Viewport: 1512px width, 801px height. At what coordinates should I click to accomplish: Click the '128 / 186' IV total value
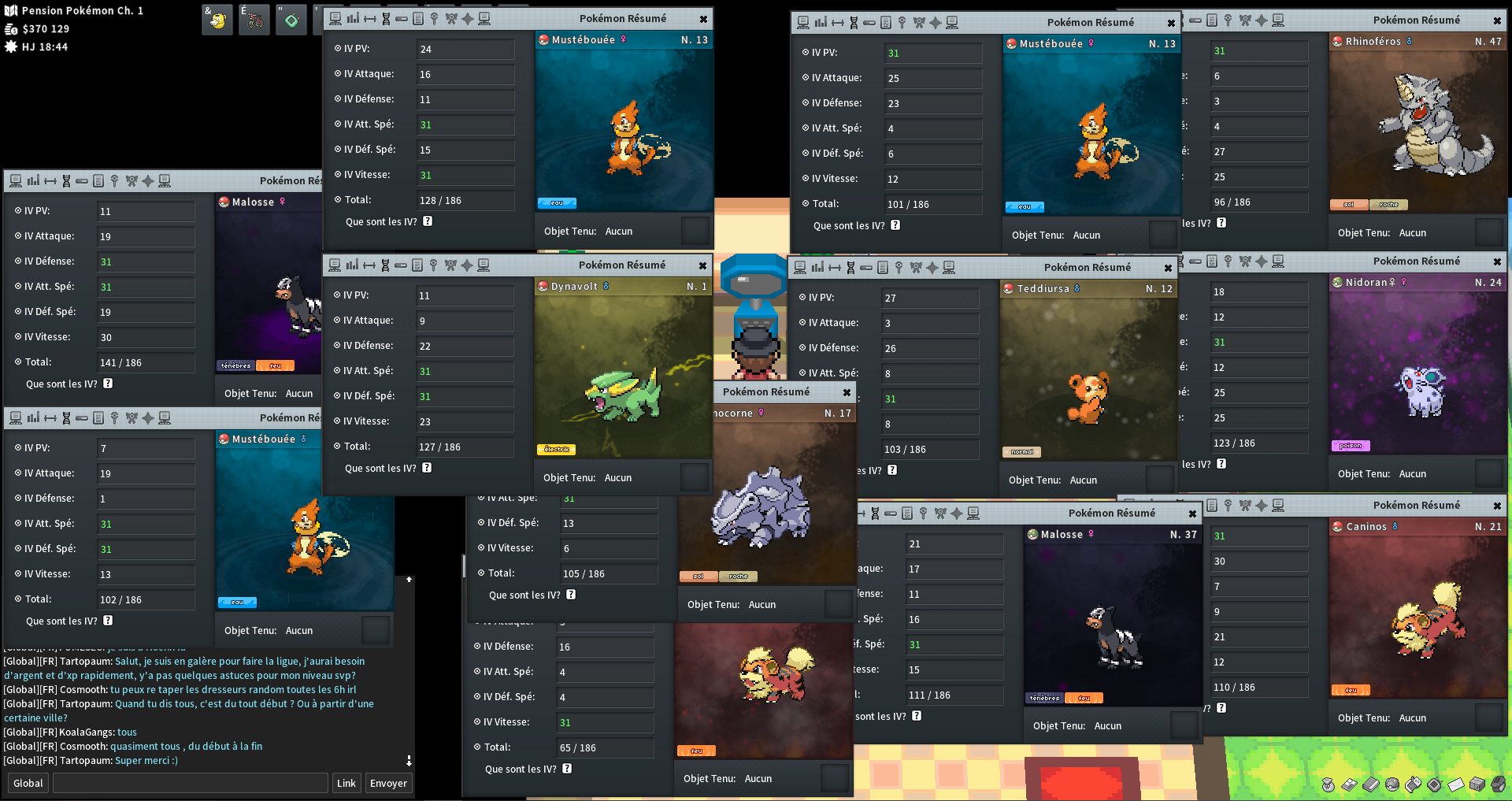(x=441, y=200)
